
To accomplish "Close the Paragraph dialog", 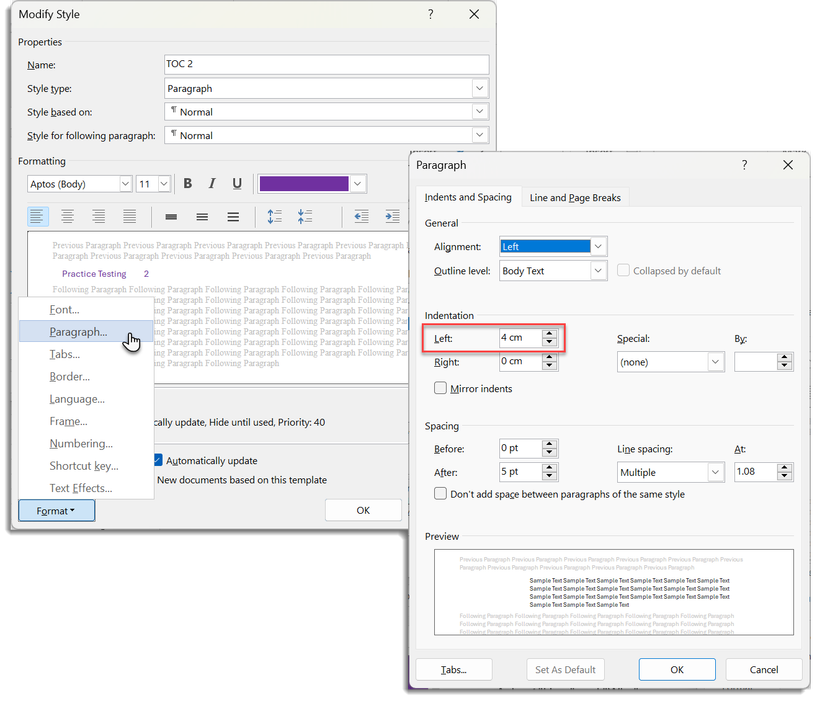I will [788, 165].
